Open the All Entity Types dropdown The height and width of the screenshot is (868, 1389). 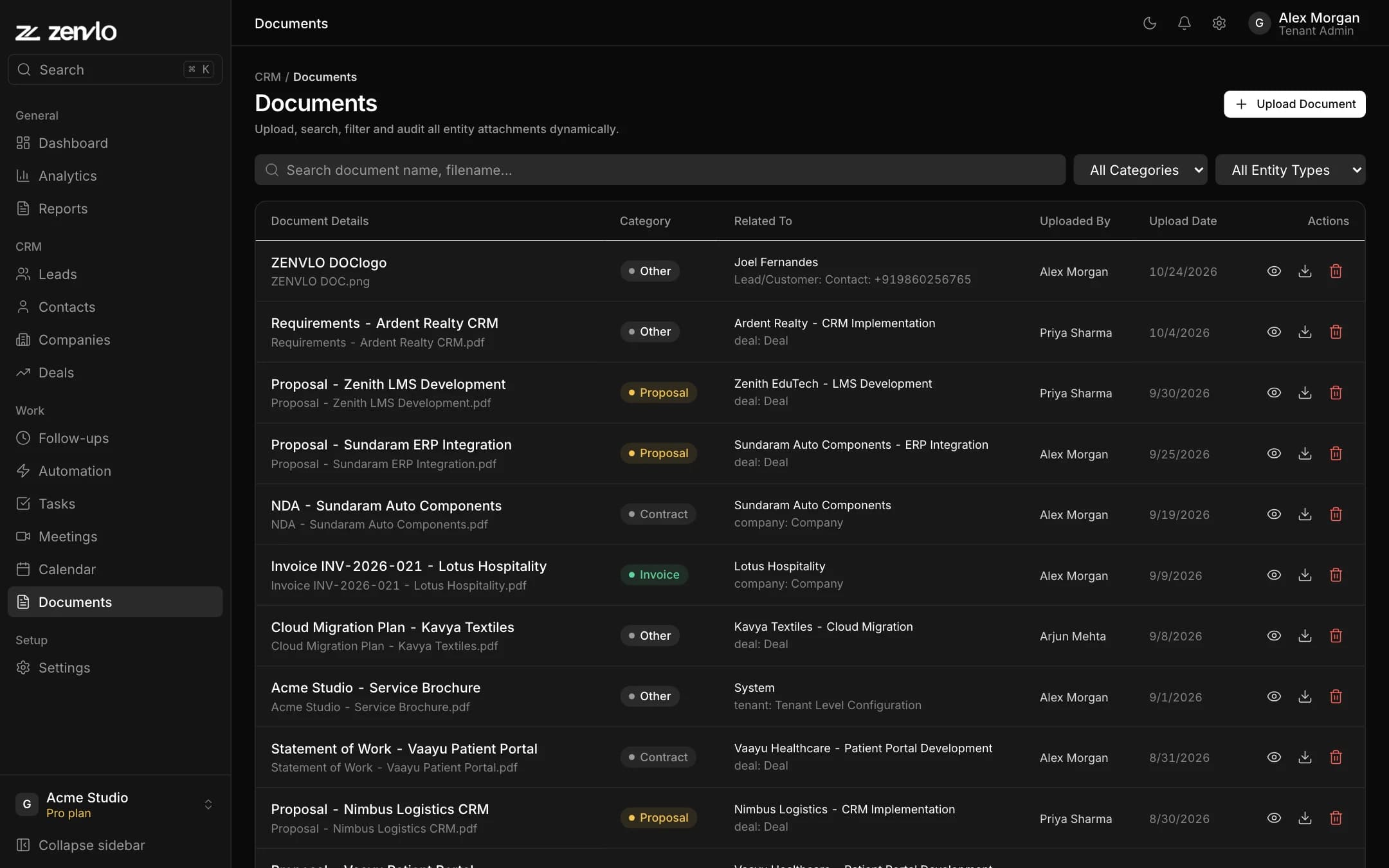coord(1290,170)
